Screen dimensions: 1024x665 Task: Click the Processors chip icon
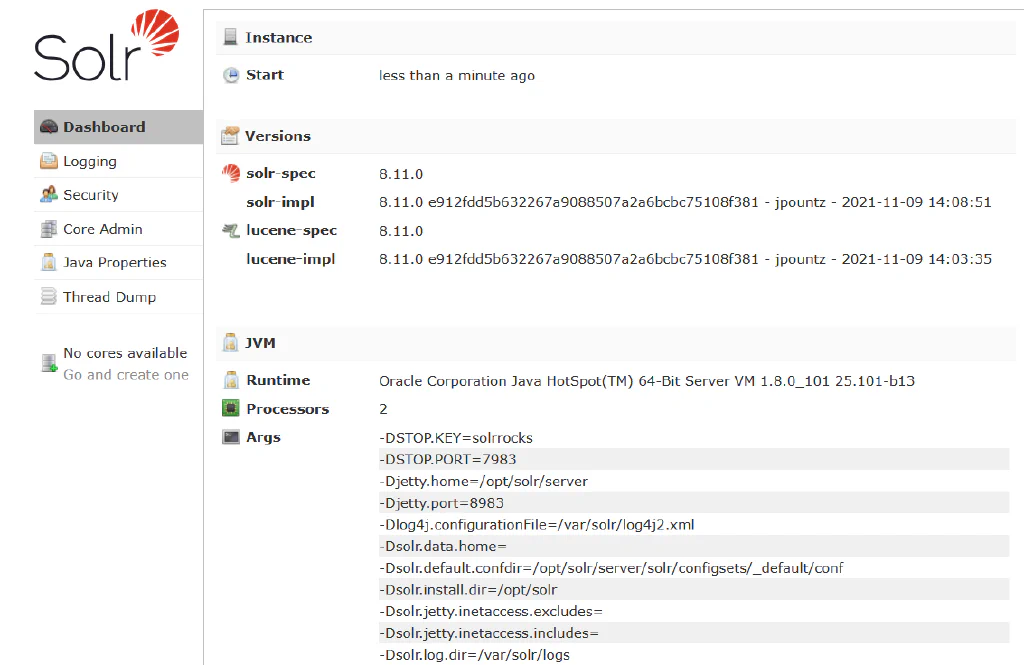click(231, 408)
